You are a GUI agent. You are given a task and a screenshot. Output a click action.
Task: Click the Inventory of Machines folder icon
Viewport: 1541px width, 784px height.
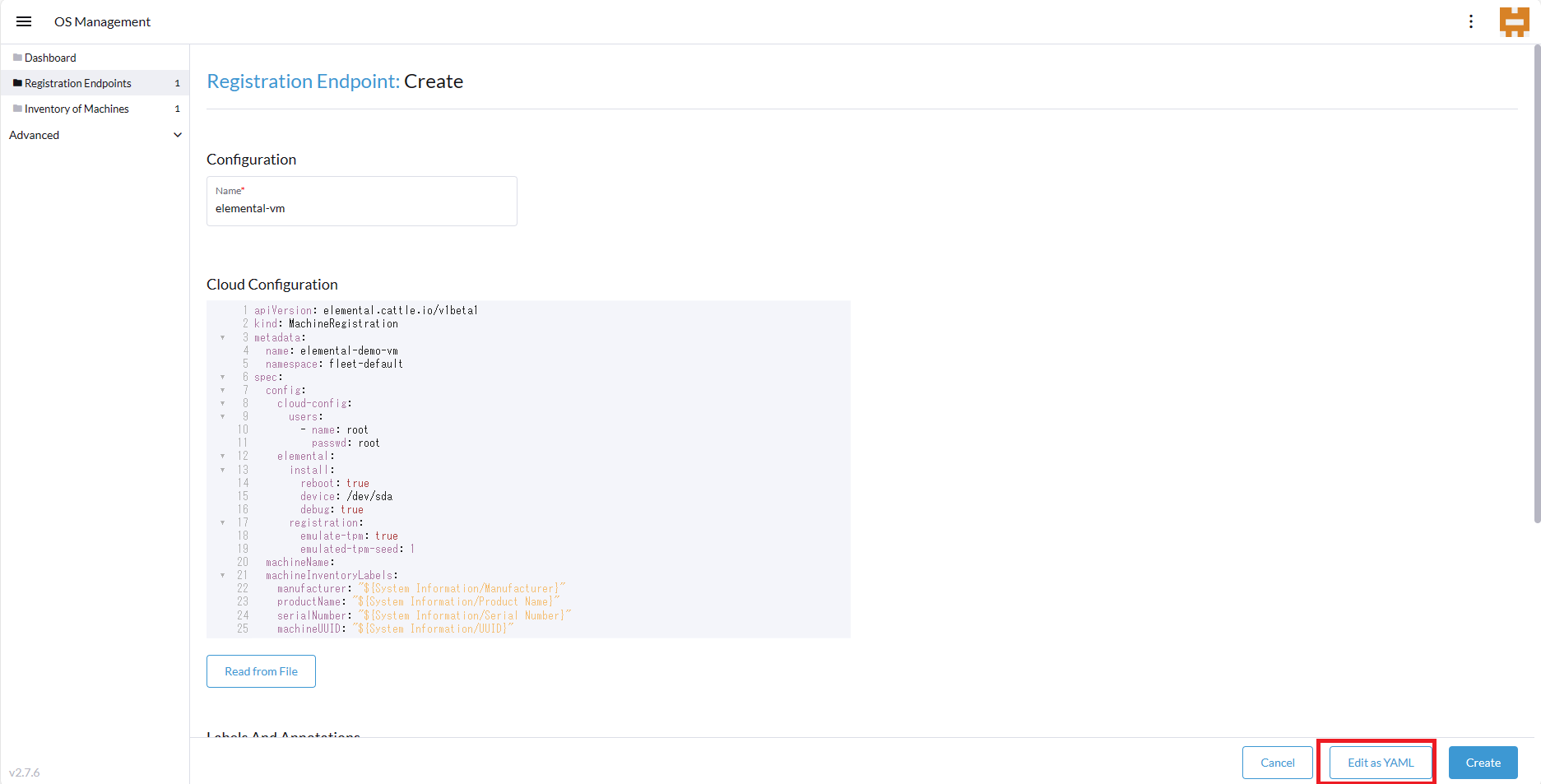17,109
